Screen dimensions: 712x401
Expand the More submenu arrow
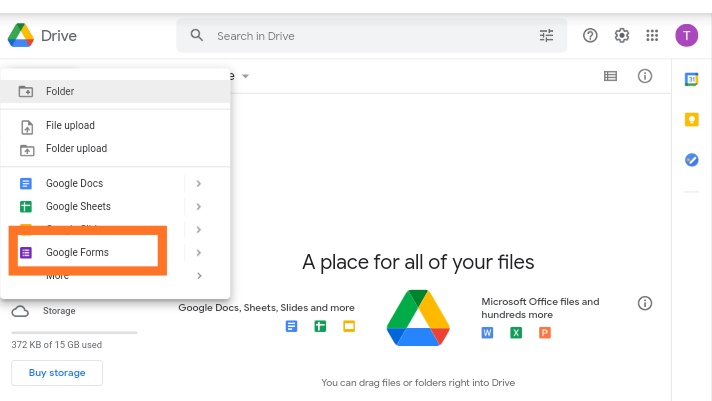(x=199, y=276)
